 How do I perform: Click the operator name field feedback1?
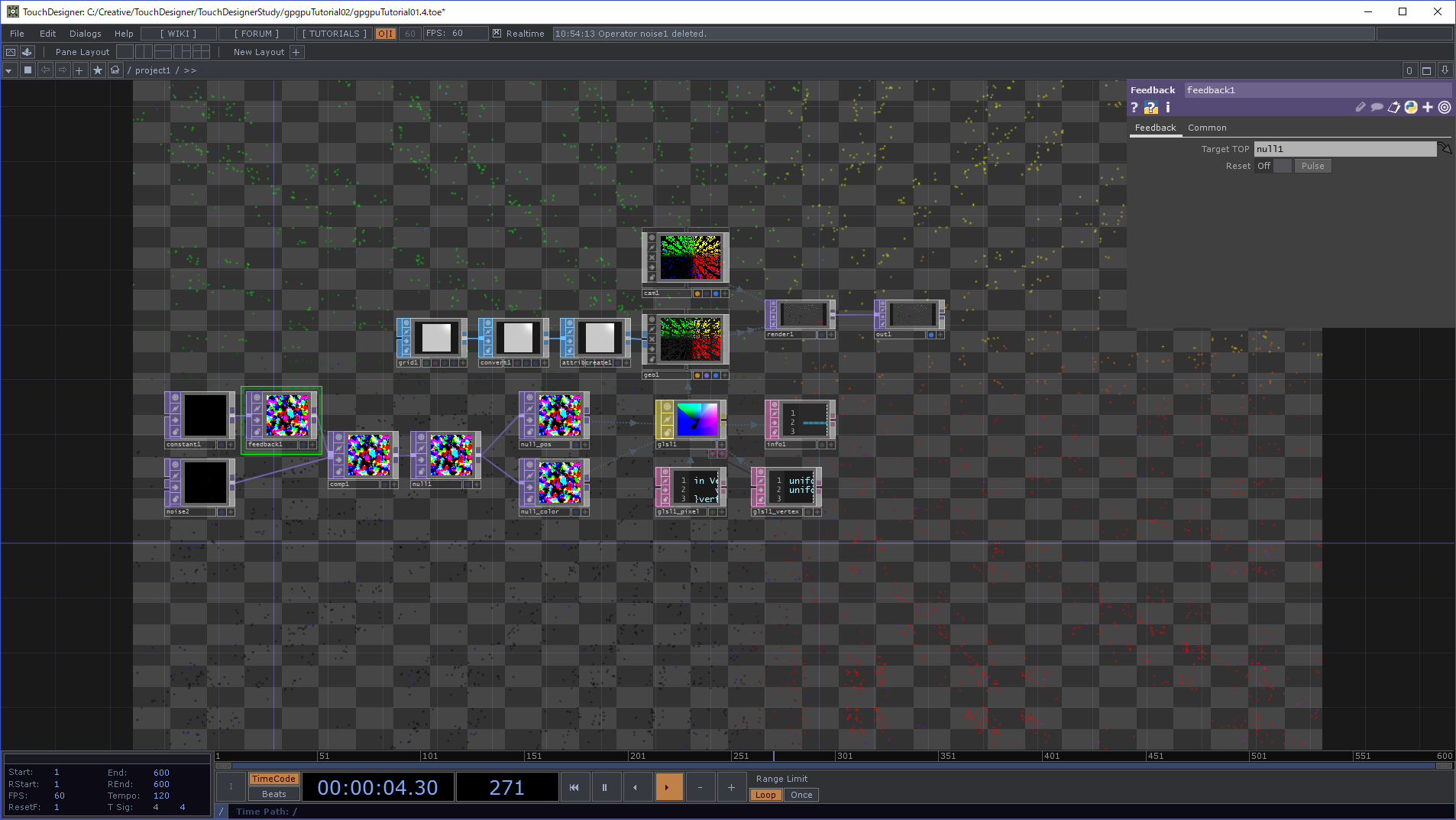pos(1318,90)
